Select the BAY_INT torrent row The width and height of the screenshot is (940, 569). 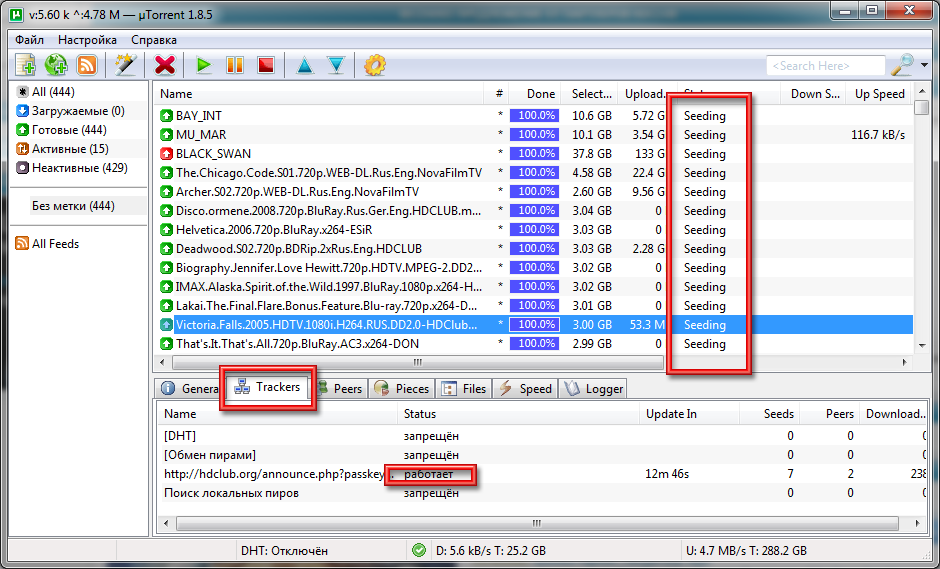pyautogui.click(x=534, y=116)
